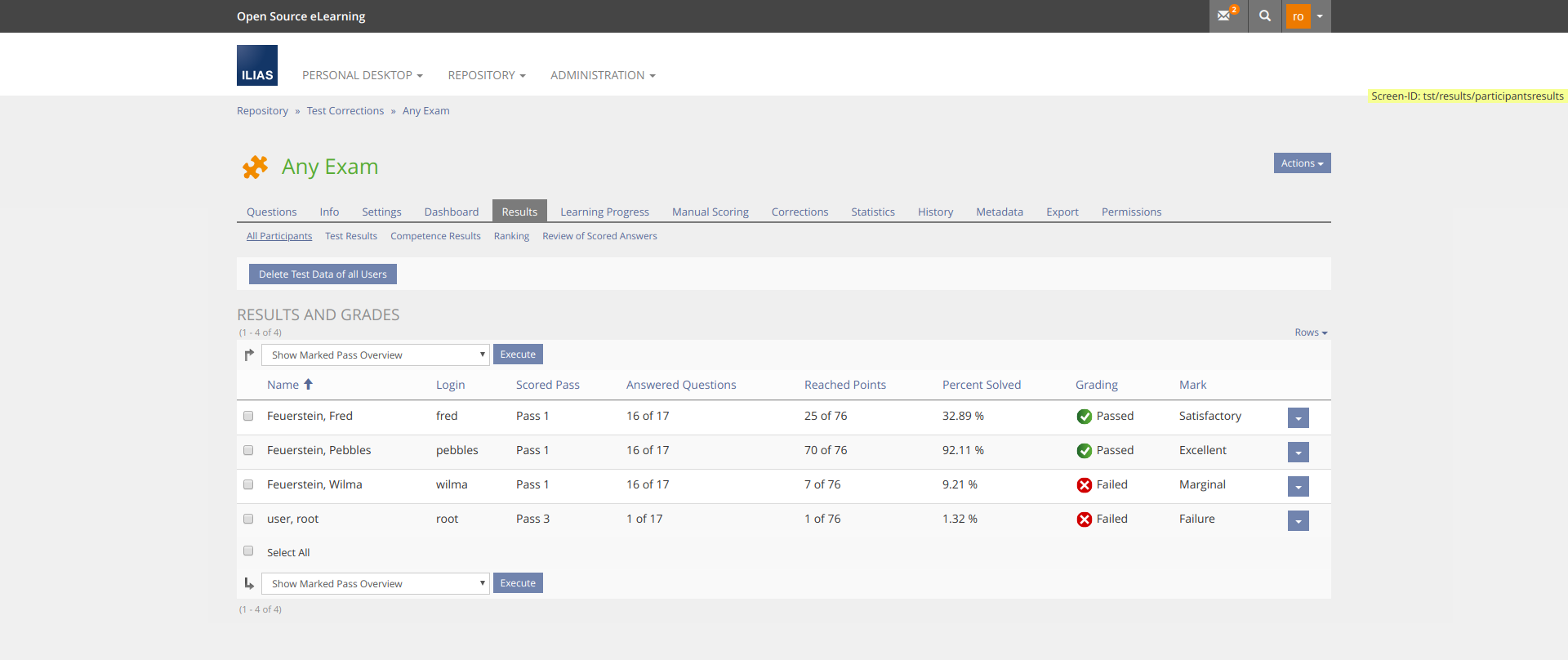The height and width of the screenshot is (660, 1568).
Task: Click Delete Test Data of all Users
Action: point(323,274)
